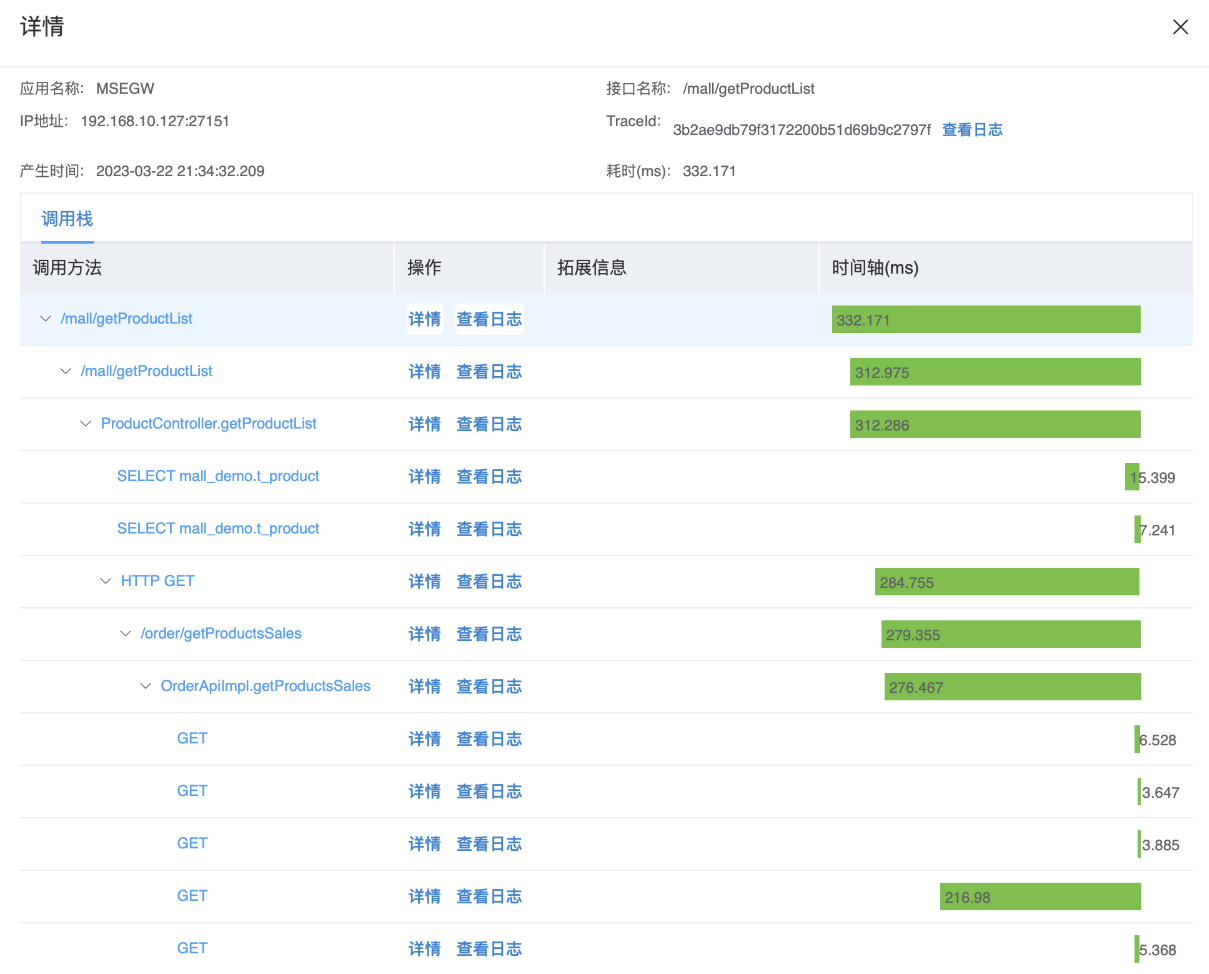Collapse the HTTP GET node chevron
Screen dimensions: 1209x974
point(105,581)
